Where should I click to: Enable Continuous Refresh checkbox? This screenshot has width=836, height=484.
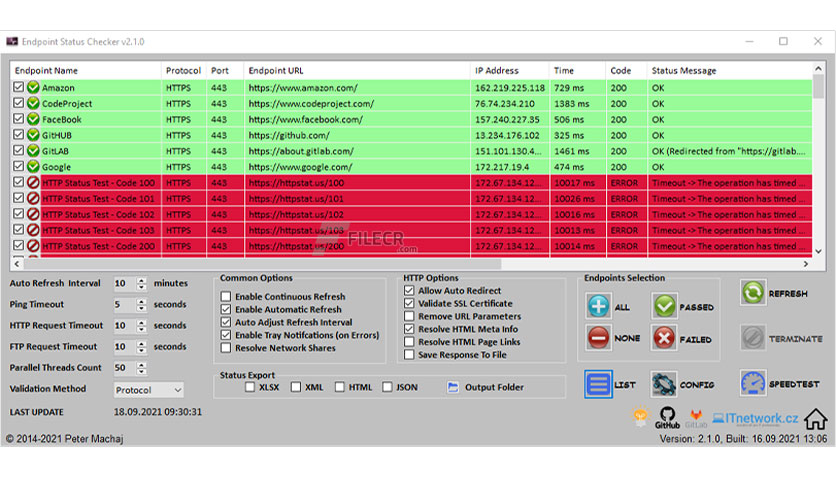click(226, 296)
